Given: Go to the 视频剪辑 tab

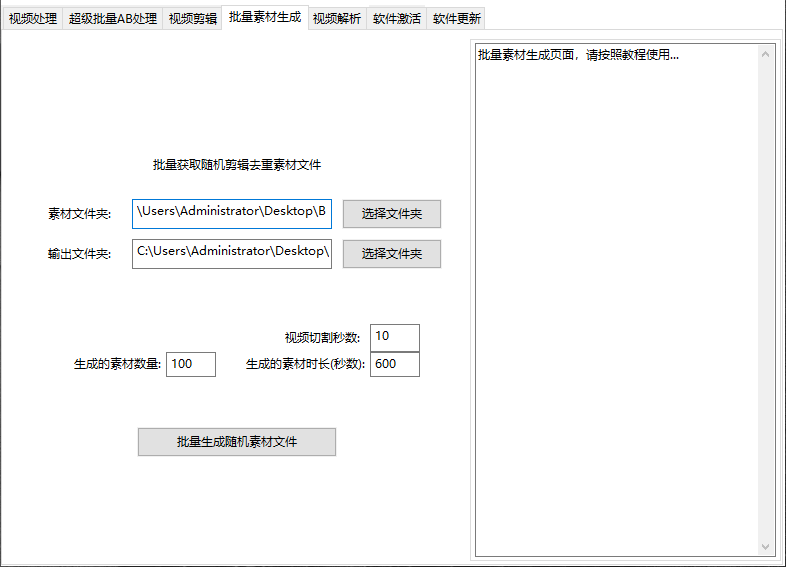Looking at the screenshot, I should pyautogui.click(x=192, y=19).
